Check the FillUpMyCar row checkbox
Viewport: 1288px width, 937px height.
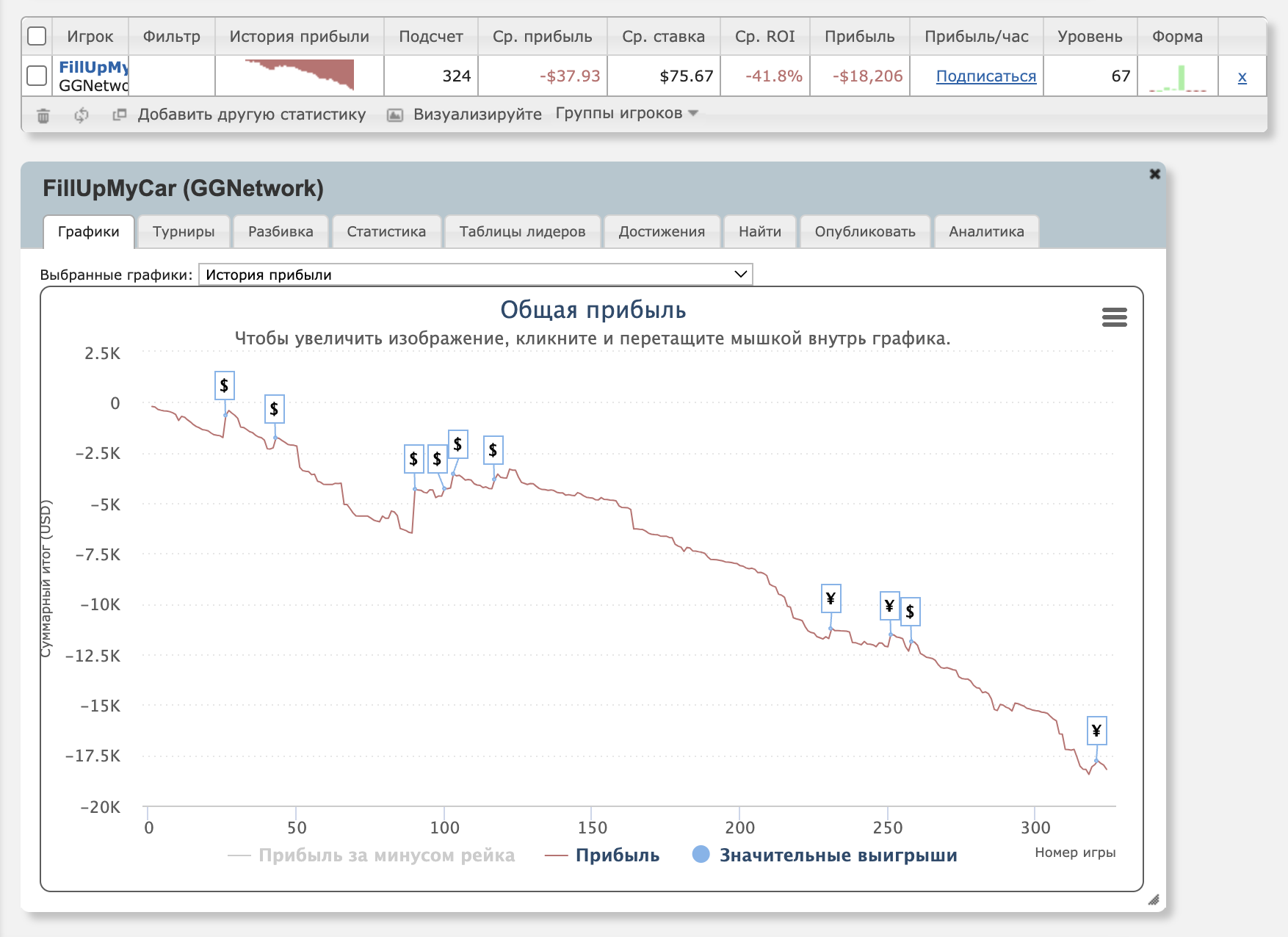click(37, 76)
